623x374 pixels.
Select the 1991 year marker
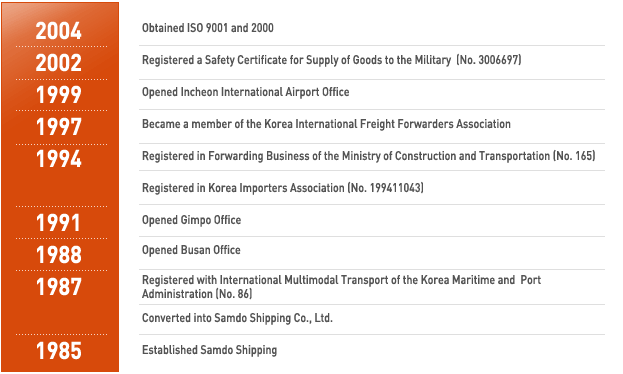(x=58, y=223)
